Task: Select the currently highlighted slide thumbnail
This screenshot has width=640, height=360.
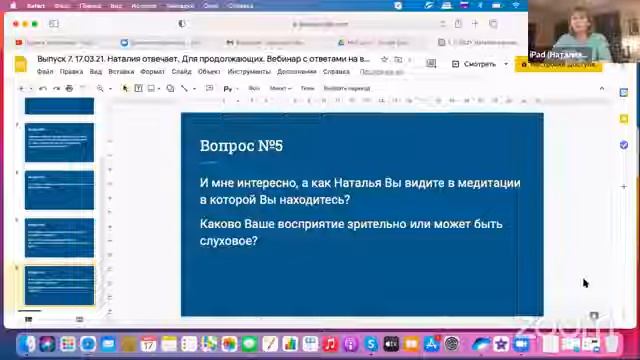Action: (59, 285)
